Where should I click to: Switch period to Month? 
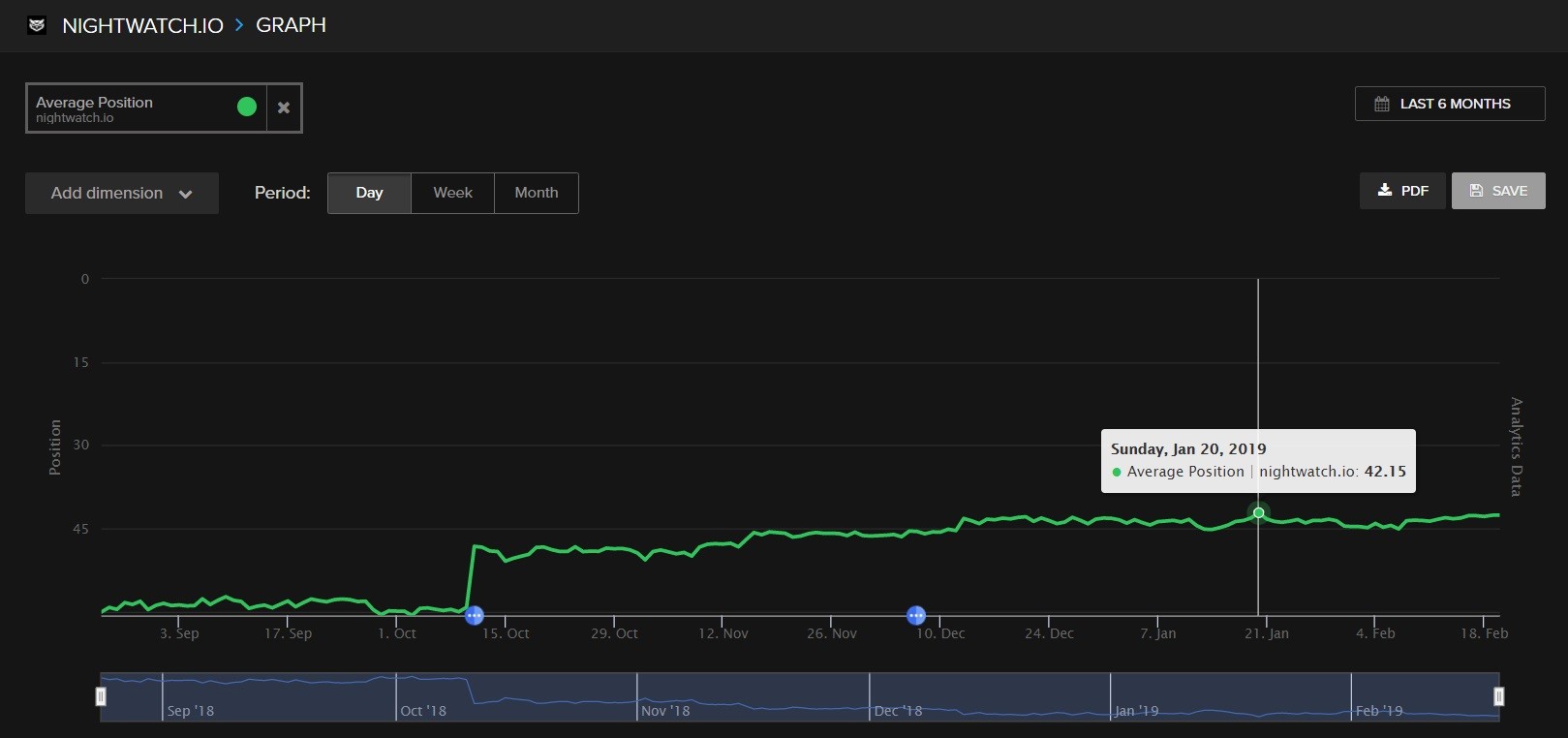click(x=536, y=193)
